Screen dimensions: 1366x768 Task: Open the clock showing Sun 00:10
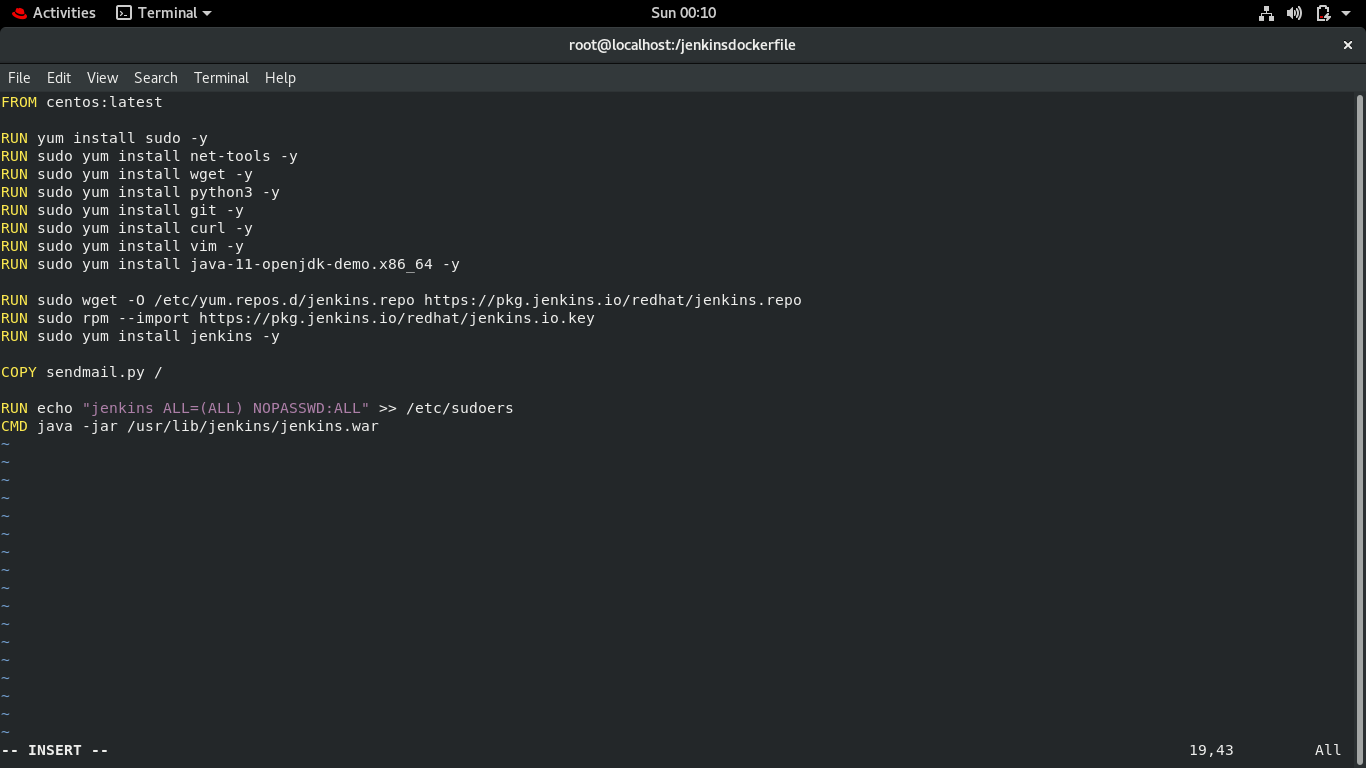point(683,13)
